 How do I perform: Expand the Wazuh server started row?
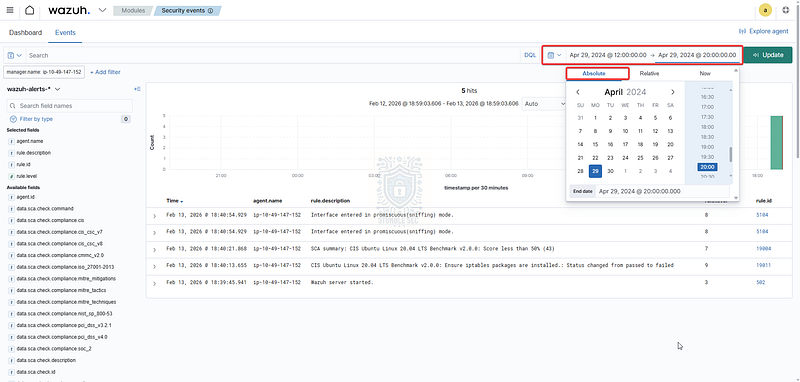click(x=154, y=284)
